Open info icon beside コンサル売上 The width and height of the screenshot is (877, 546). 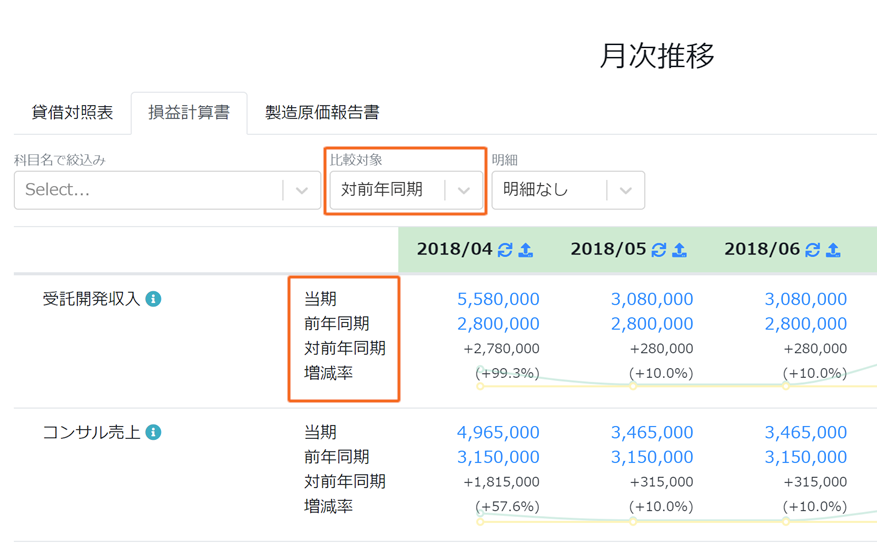(153, 432)
